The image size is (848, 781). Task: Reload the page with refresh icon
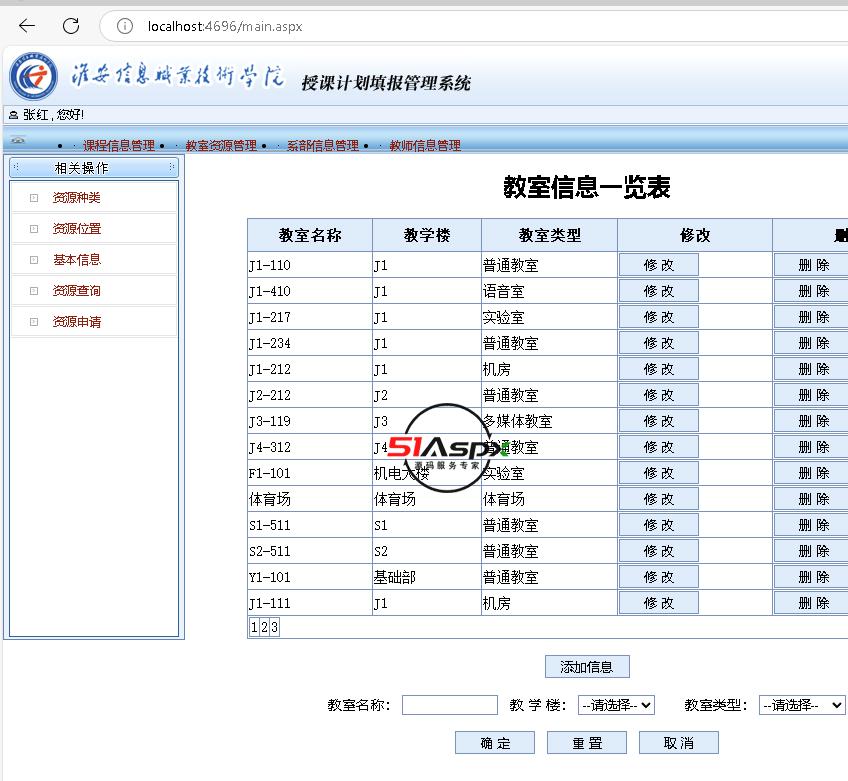(x=70, y=26)
